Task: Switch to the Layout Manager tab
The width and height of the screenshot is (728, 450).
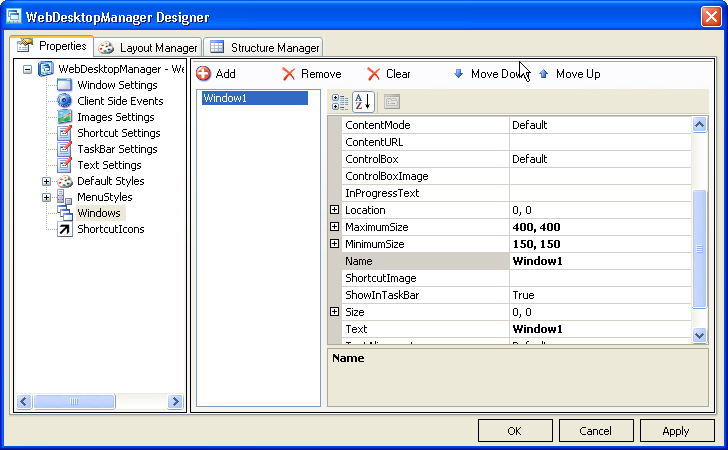Action: (x=148, y=47)
